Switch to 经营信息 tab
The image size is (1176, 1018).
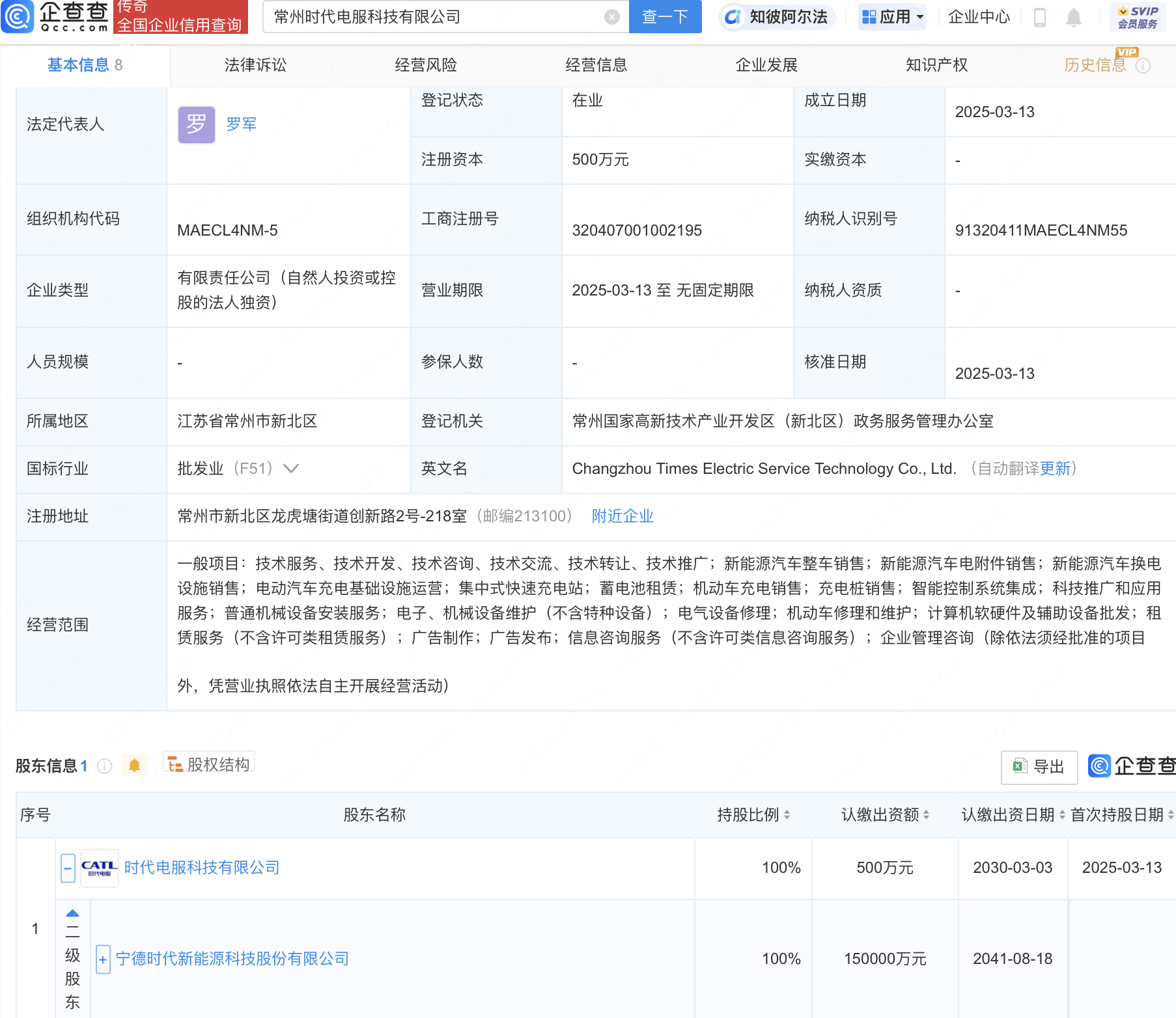pos(596,65)
